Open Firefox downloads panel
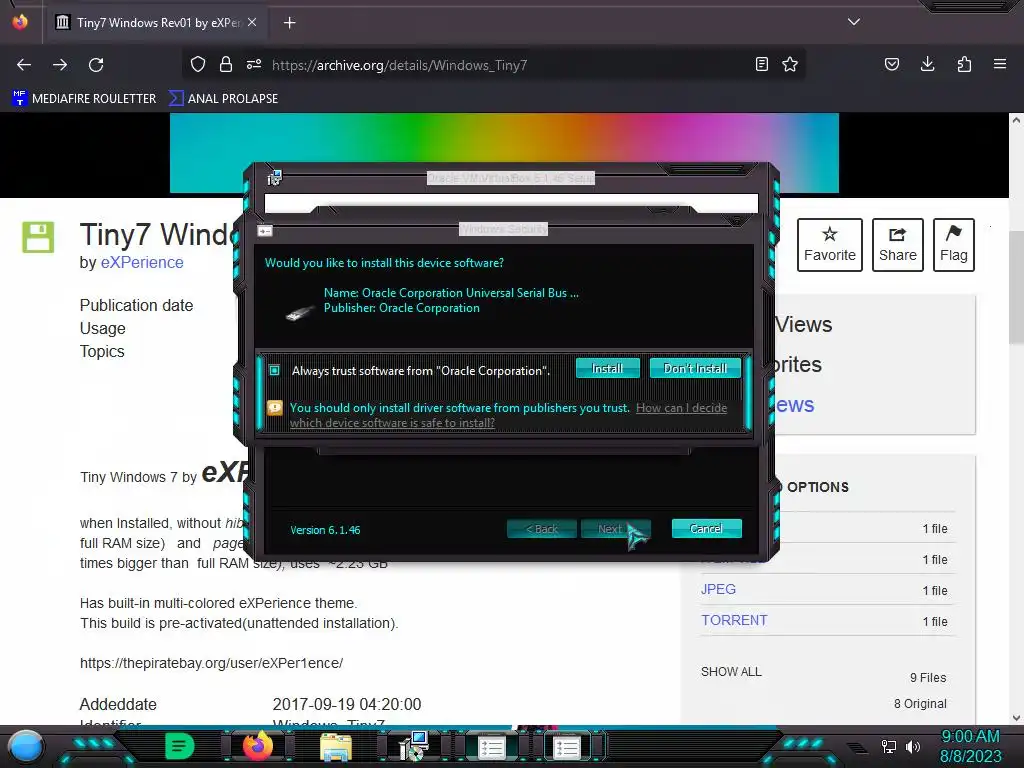 tap(927, 64)
